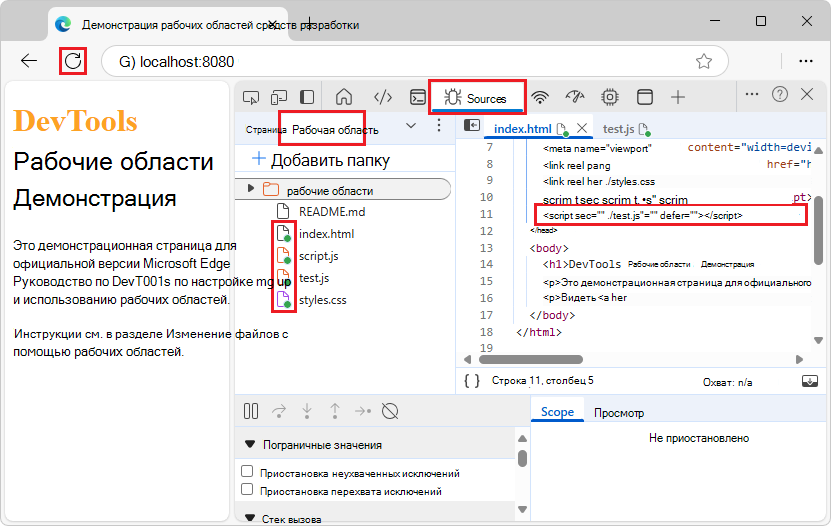Hide the navigator pane with the toggle icon
The width and height of the screenshot is (831, 526).
point(472,125)
